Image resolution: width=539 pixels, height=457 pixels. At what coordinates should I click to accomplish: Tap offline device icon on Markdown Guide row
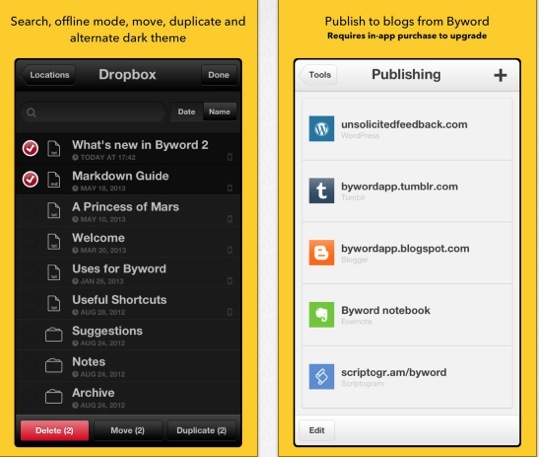pos(230,188)
